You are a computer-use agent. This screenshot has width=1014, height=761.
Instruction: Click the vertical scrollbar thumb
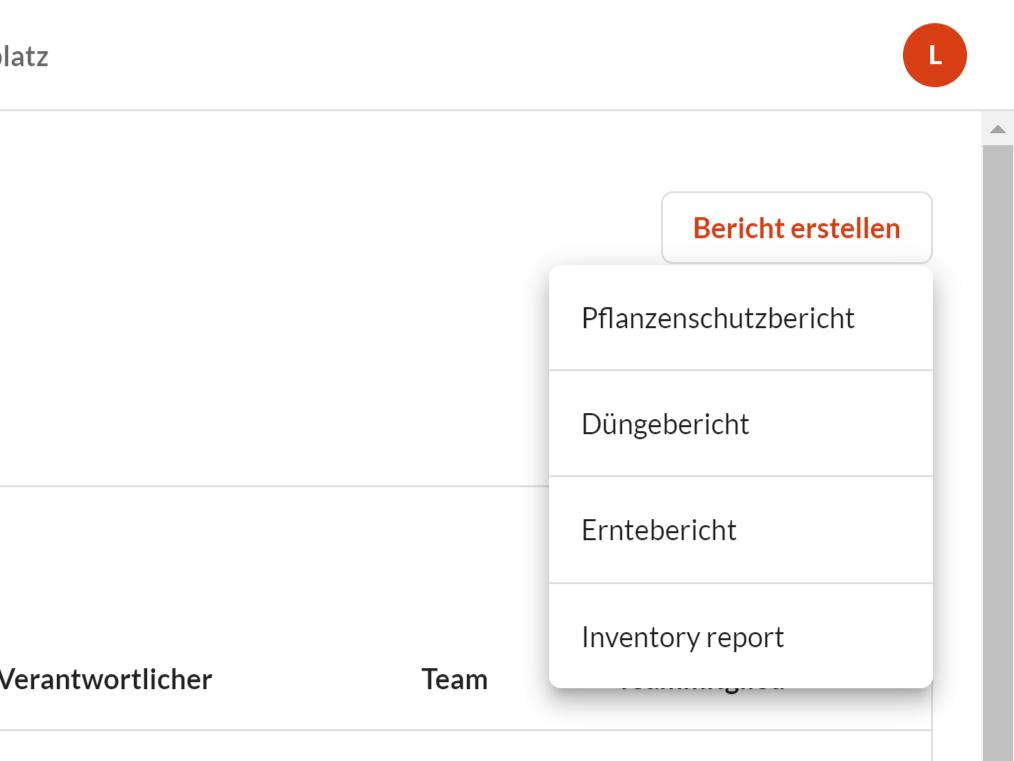[997, 450]
